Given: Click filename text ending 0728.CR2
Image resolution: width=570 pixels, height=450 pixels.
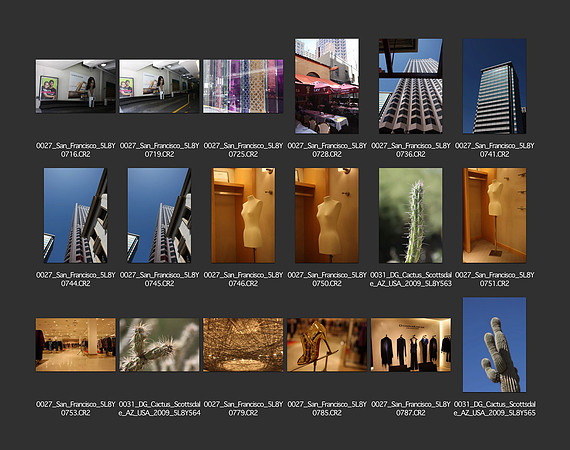Looking at the screenshot, I should (x=327, y=150).
